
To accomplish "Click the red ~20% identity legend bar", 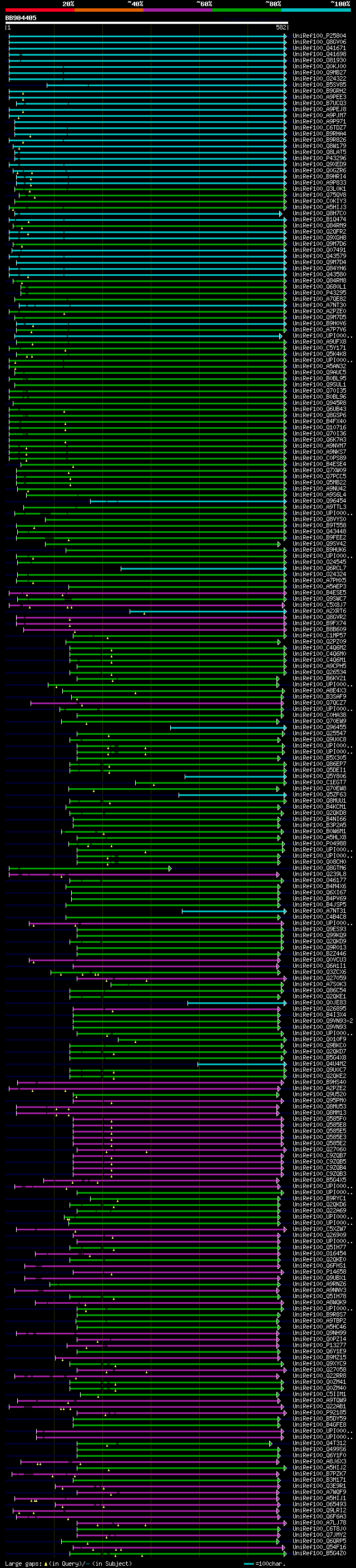I will [x=39, y=11].
